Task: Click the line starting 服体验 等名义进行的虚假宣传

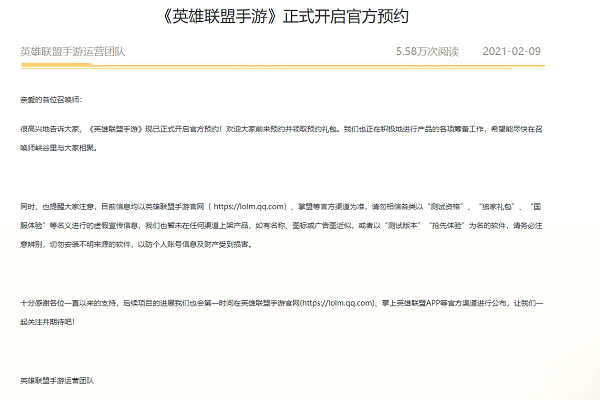Action: pos(281,225)
